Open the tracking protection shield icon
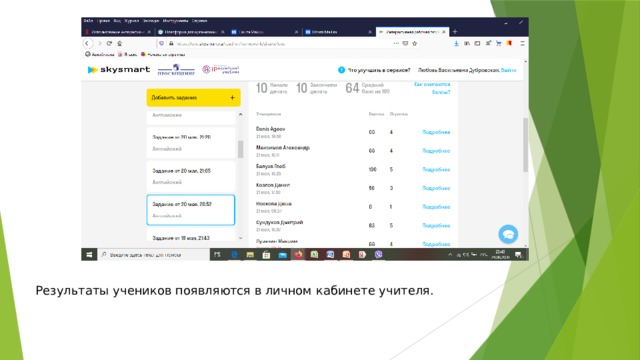 point(162,43)
